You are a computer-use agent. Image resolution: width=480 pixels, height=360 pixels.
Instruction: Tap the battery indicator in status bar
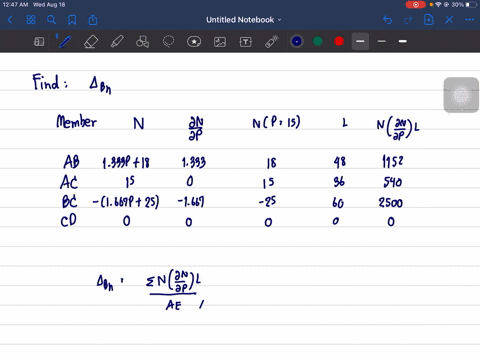(471, 5)
